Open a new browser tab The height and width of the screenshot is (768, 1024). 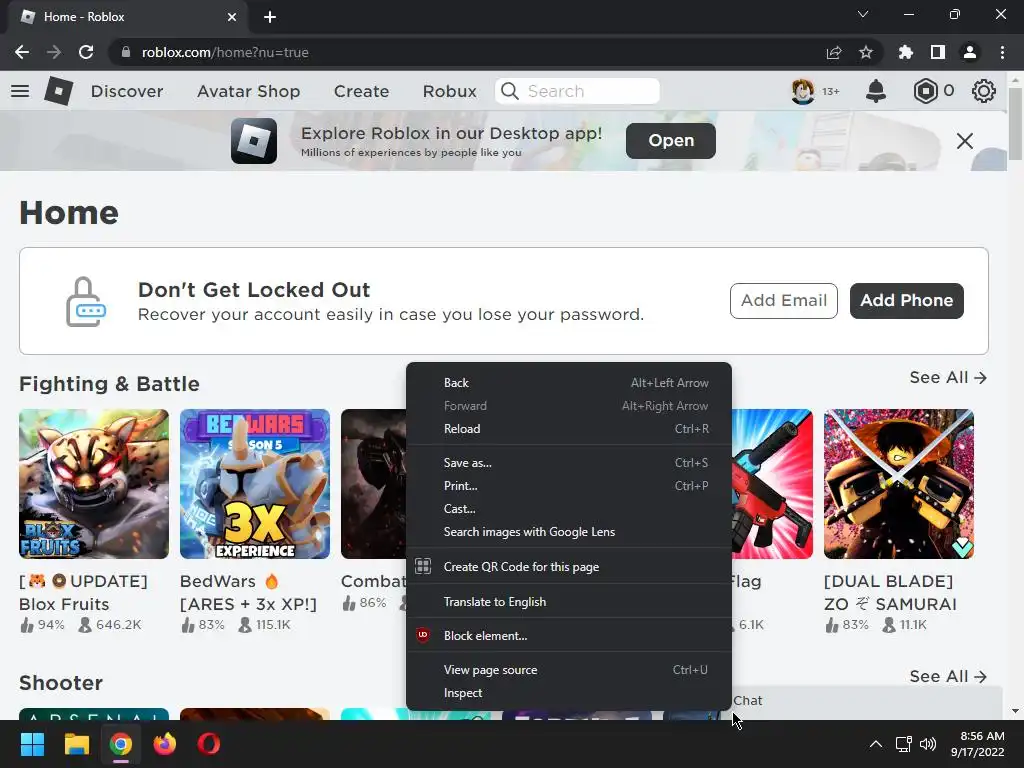pyautogui.click(x=270, y=17)
